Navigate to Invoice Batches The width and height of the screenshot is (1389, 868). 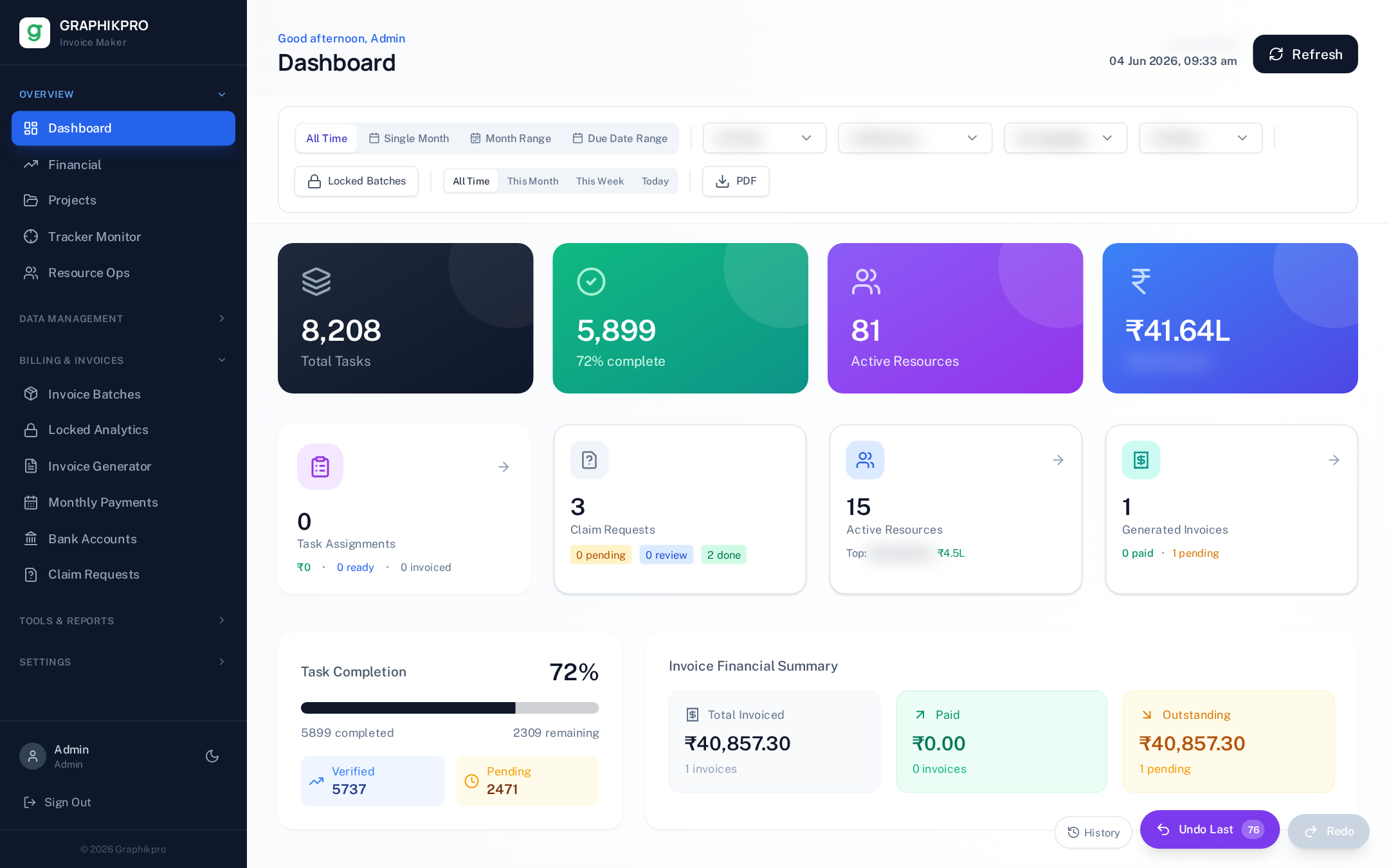click(123, 394)
